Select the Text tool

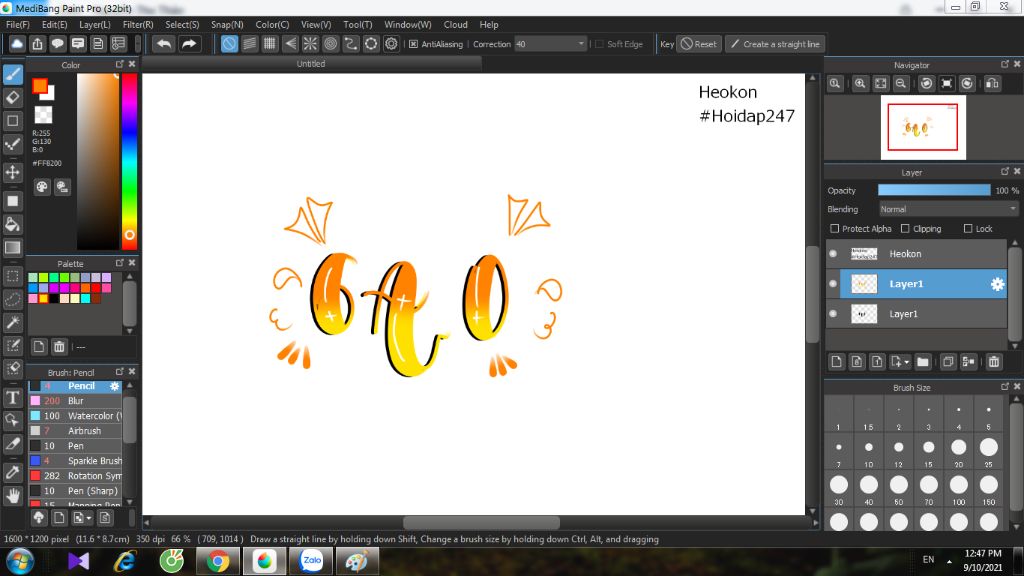[x=12, y=397]
